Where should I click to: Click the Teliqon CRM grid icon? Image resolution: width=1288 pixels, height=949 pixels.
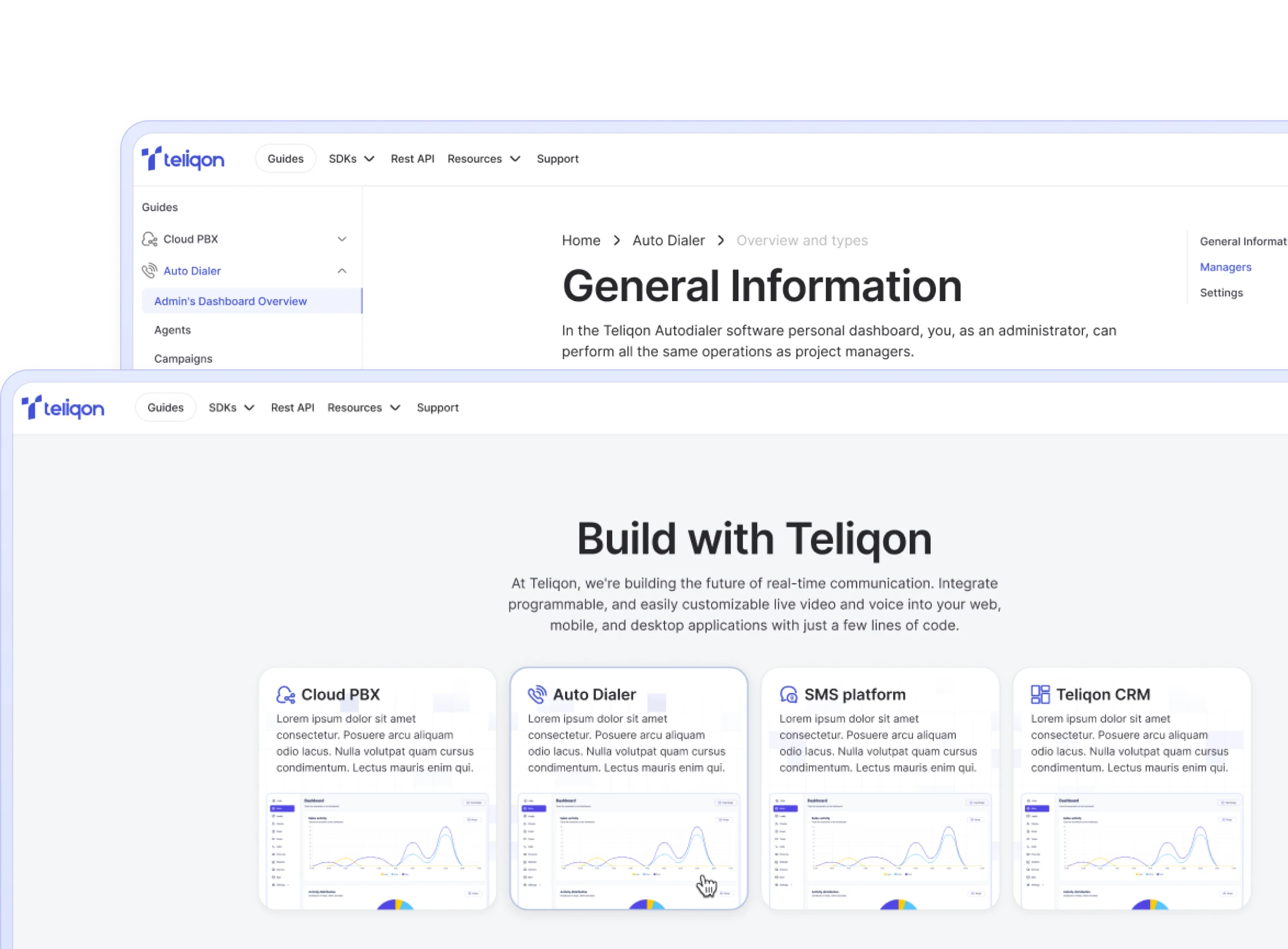point(1040,695)
